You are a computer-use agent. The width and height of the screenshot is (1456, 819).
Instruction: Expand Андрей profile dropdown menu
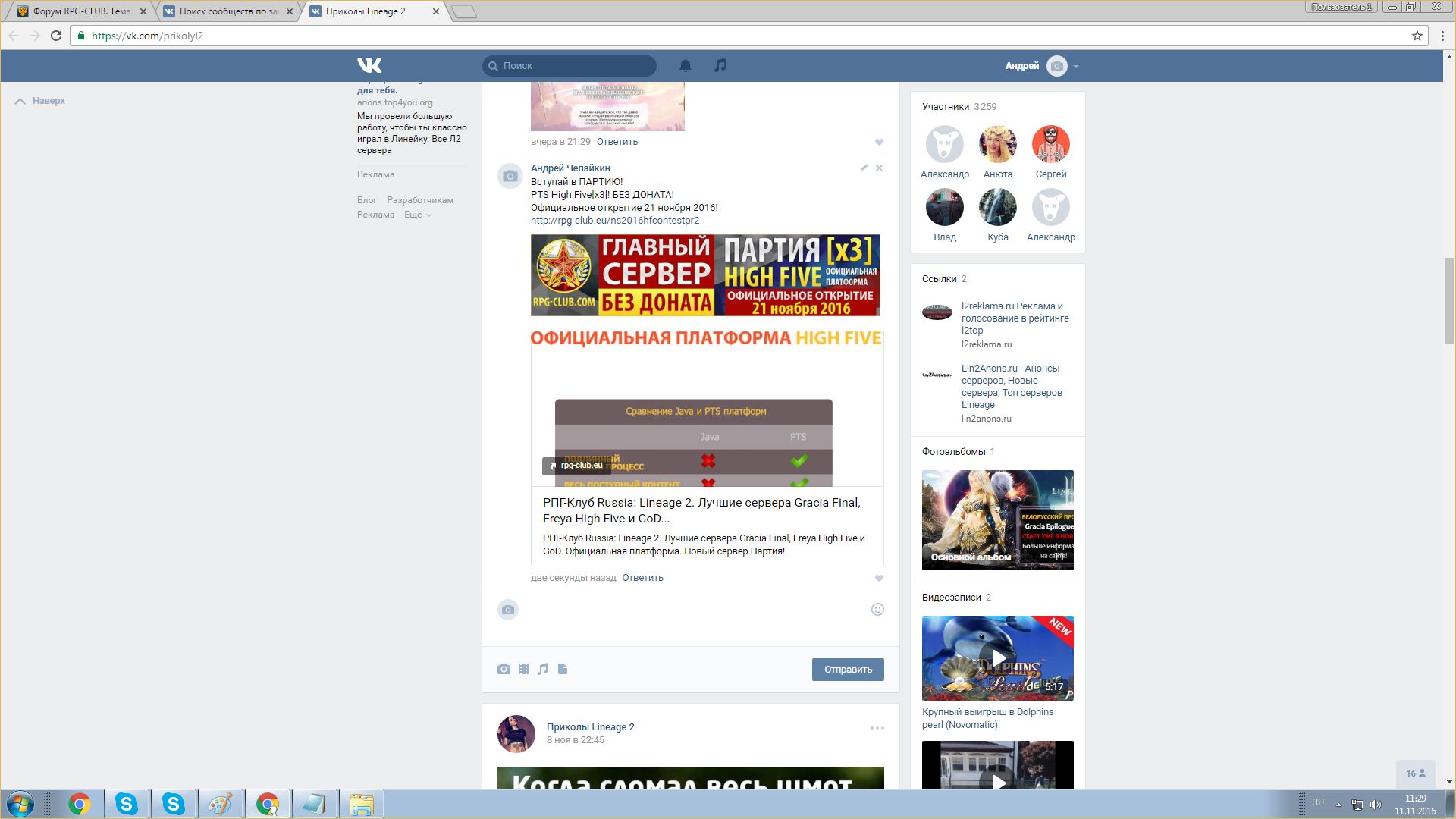click(1075, 67)
